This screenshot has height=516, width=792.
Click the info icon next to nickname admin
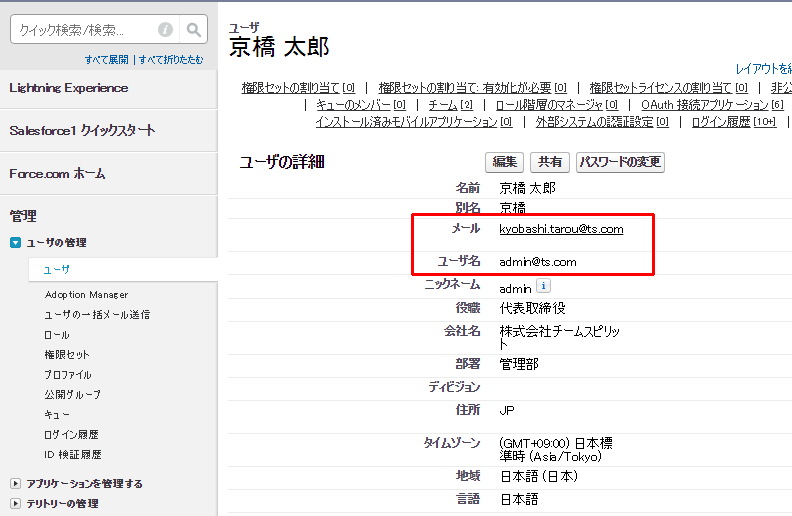[x=543, y=287]
